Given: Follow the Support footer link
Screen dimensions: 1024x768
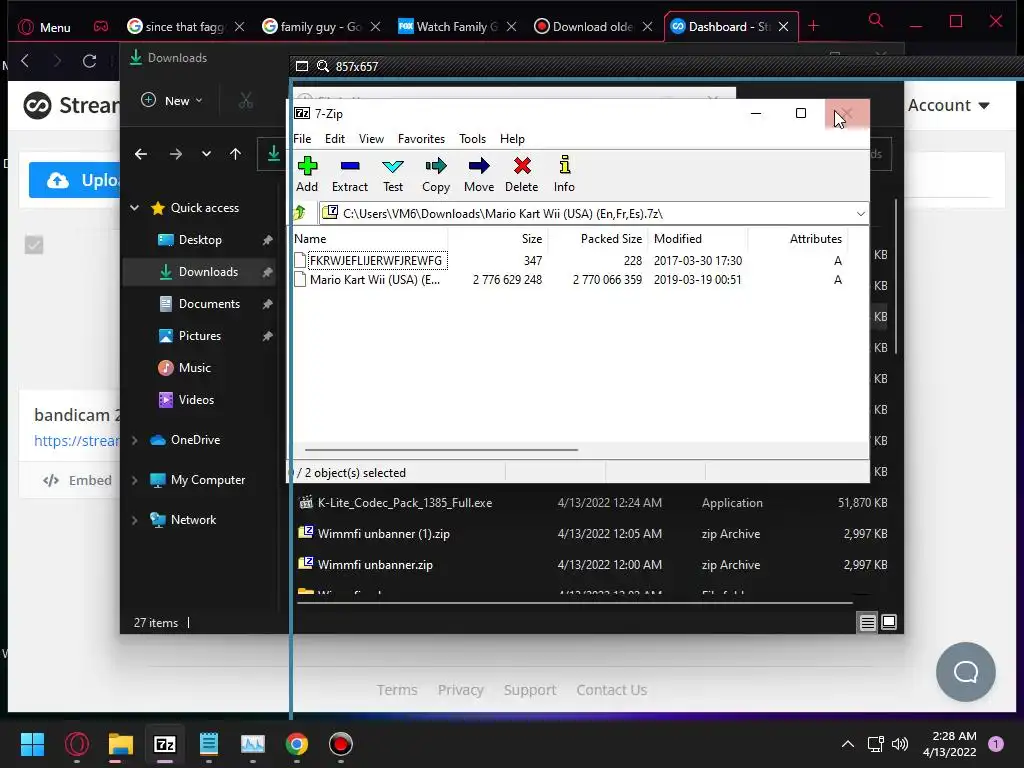Looking at the screenshot, I should tap(530, 690).
